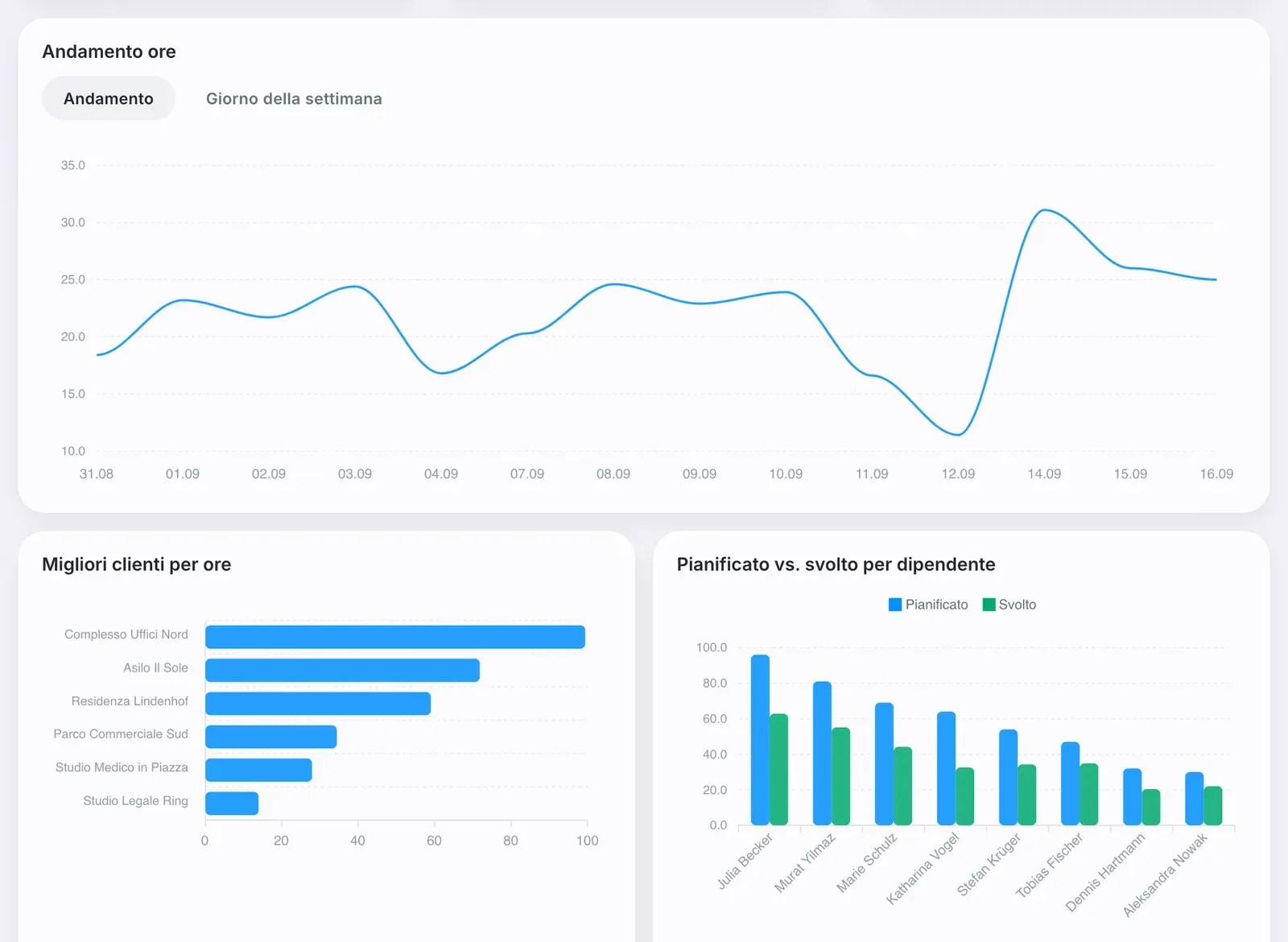Select the Parco Commerciale Sud label
The image size is (1288, 942).
121,734
